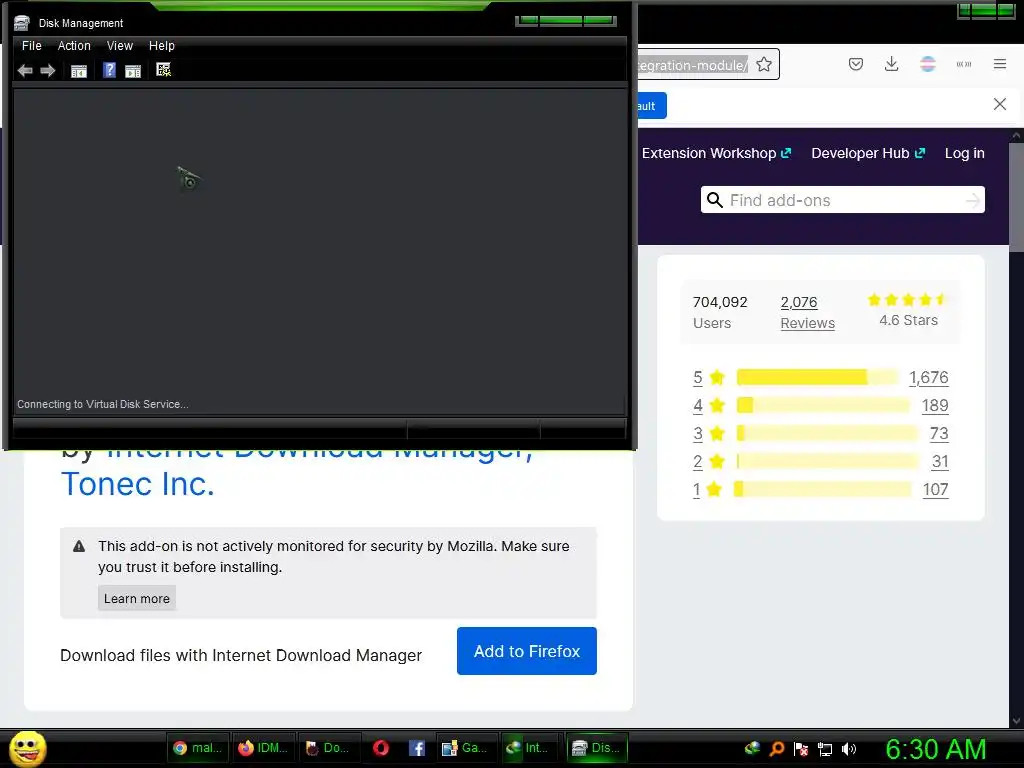Click the 6:30 AM taskbar clock

point(935,750)
